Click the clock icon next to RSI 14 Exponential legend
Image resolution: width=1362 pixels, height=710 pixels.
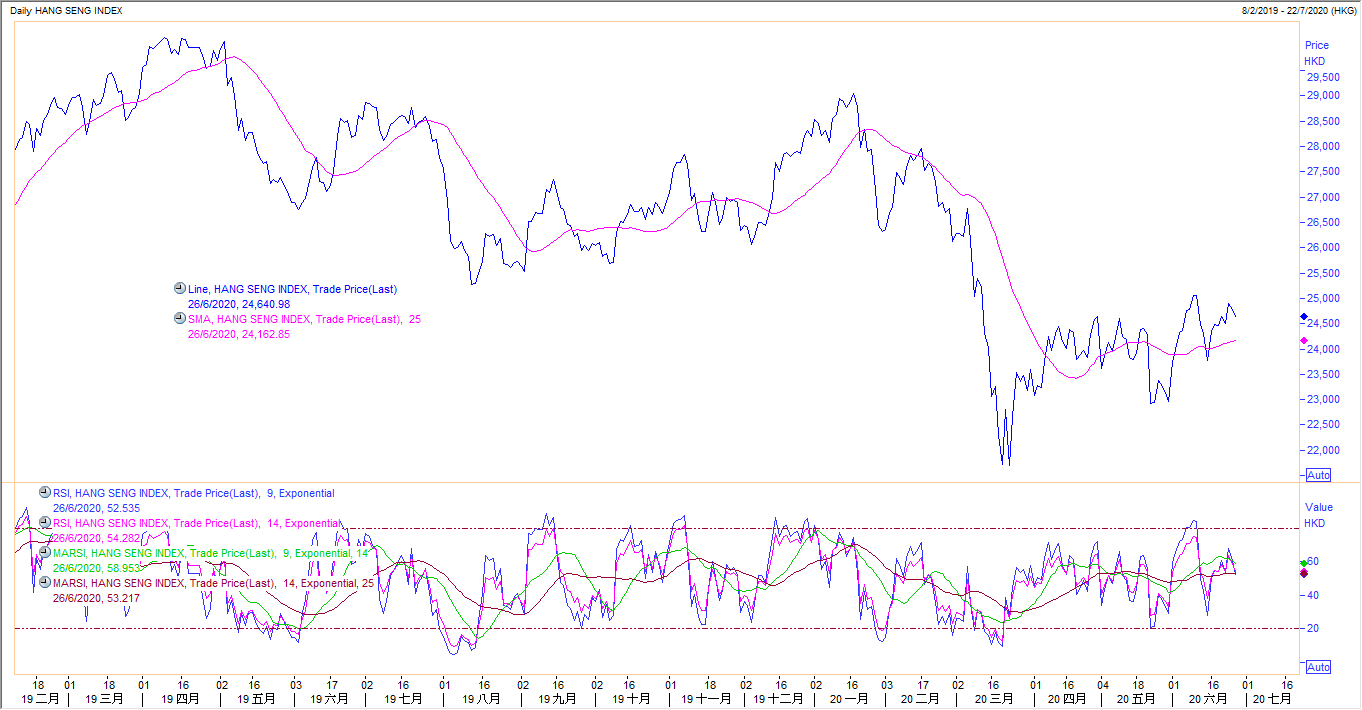[x=45, y=522]
